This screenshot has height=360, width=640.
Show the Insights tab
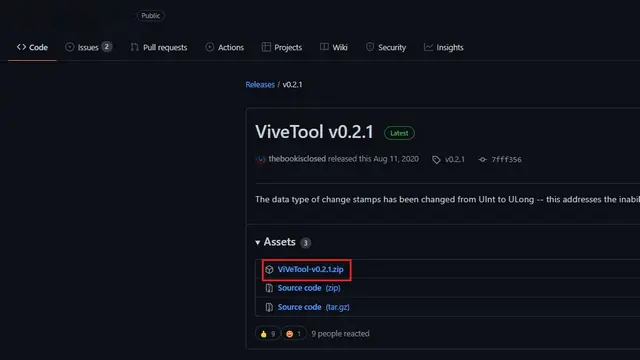coord(443,47)
